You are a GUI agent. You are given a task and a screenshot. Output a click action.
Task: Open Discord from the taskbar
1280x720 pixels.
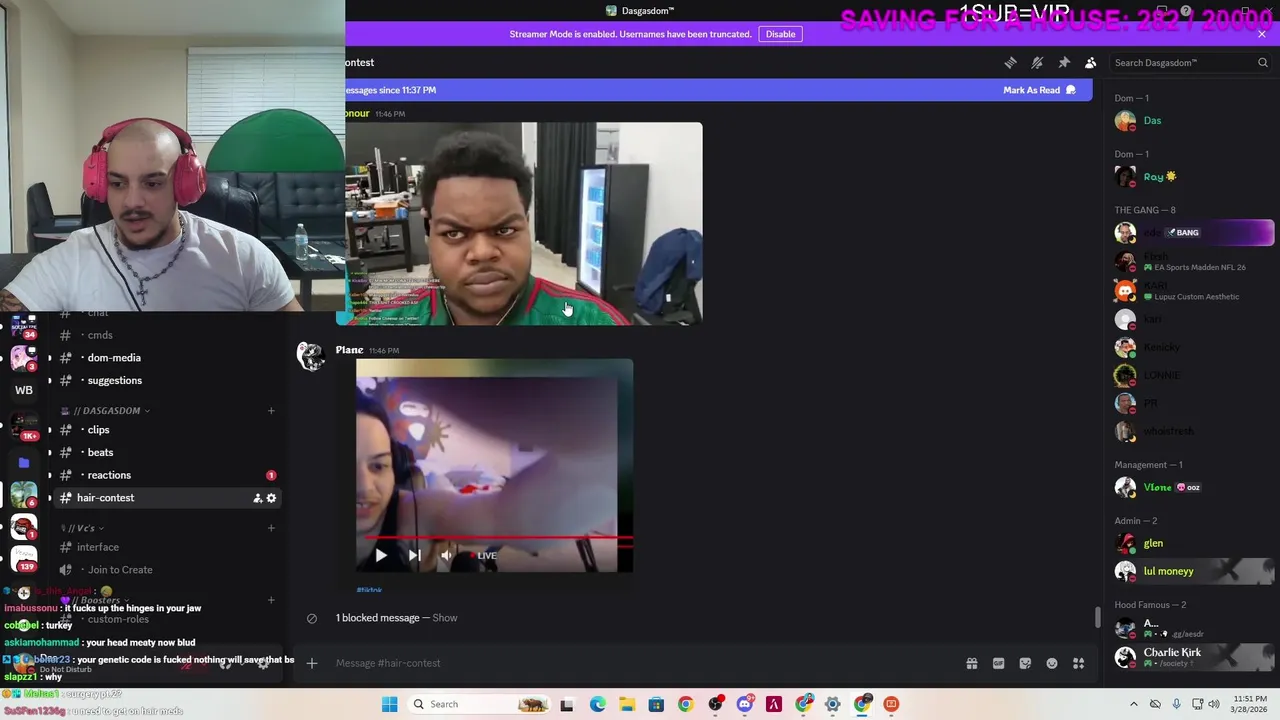(744, 704)
